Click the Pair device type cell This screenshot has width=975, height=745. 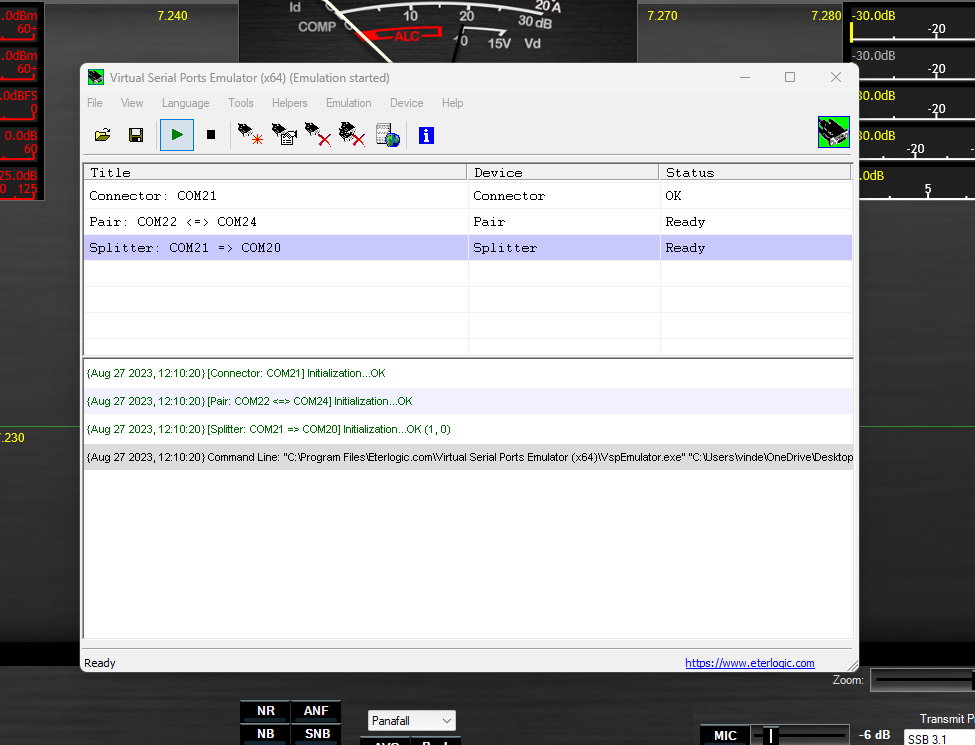[x=563, y=222]
